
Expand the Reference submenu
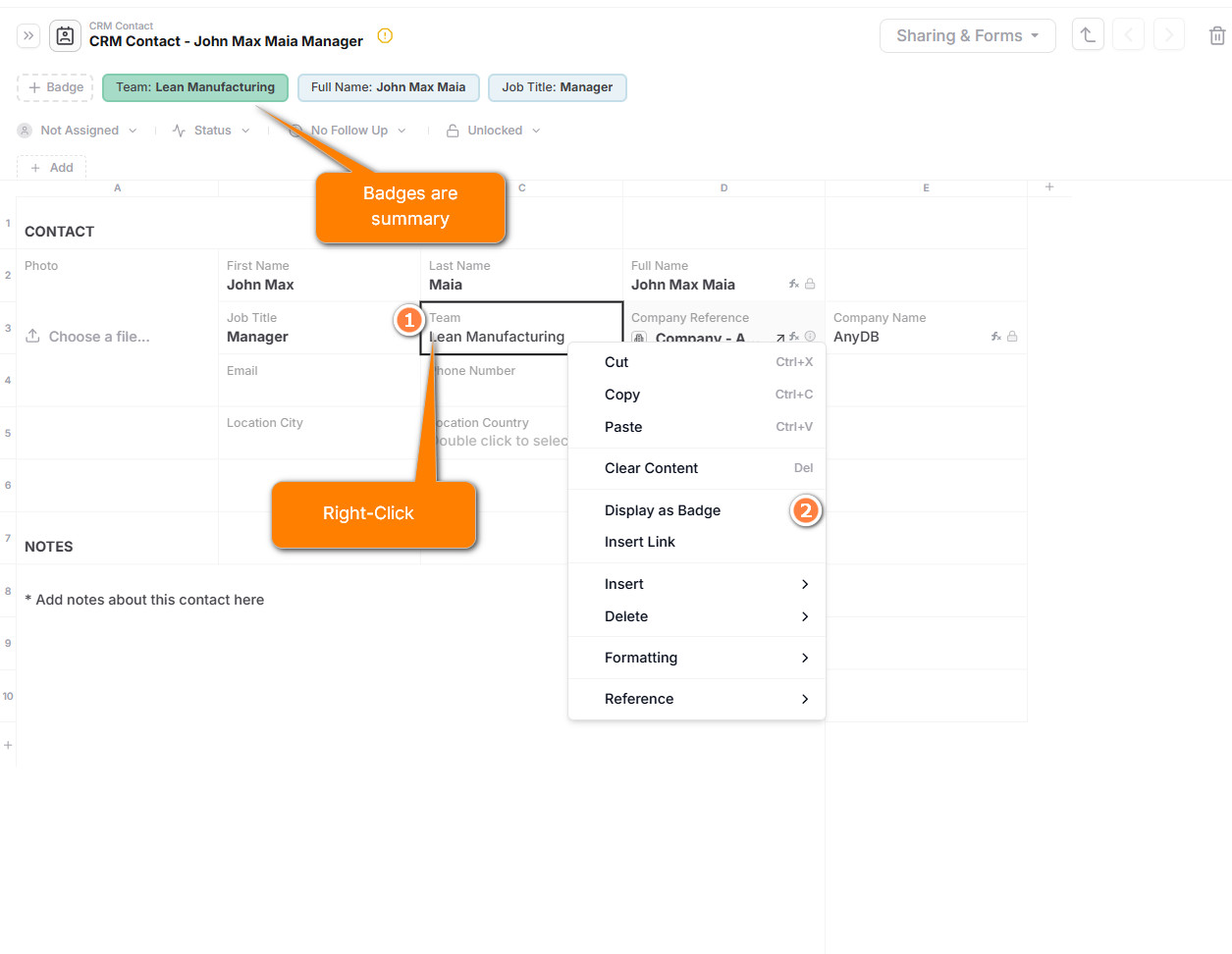coord(697,699)
